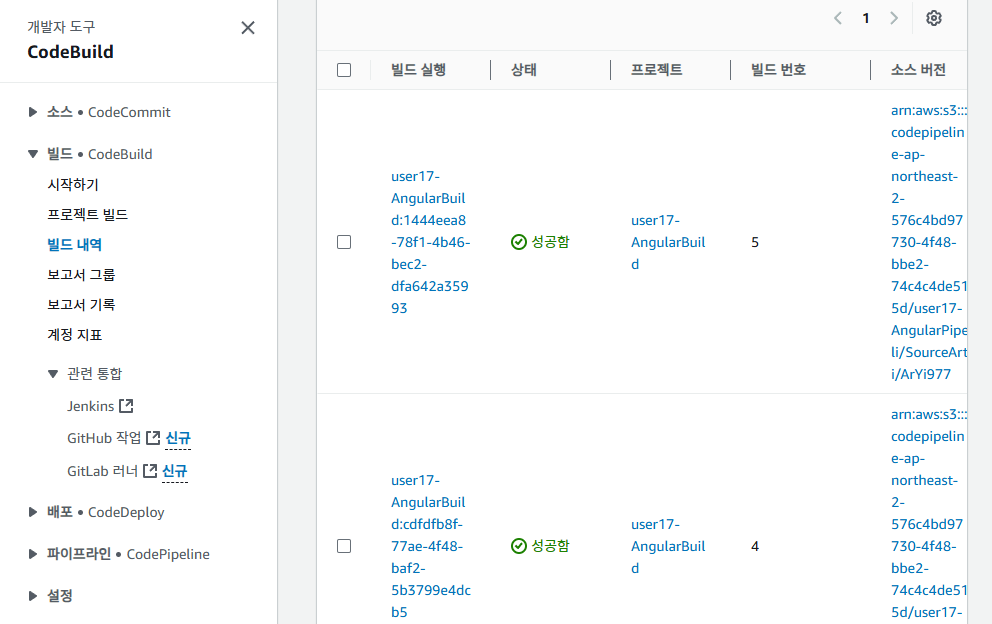Open GitHub 작업 external link icon
The width and height of the screenshot is (992, 624).
coord(153,438)
